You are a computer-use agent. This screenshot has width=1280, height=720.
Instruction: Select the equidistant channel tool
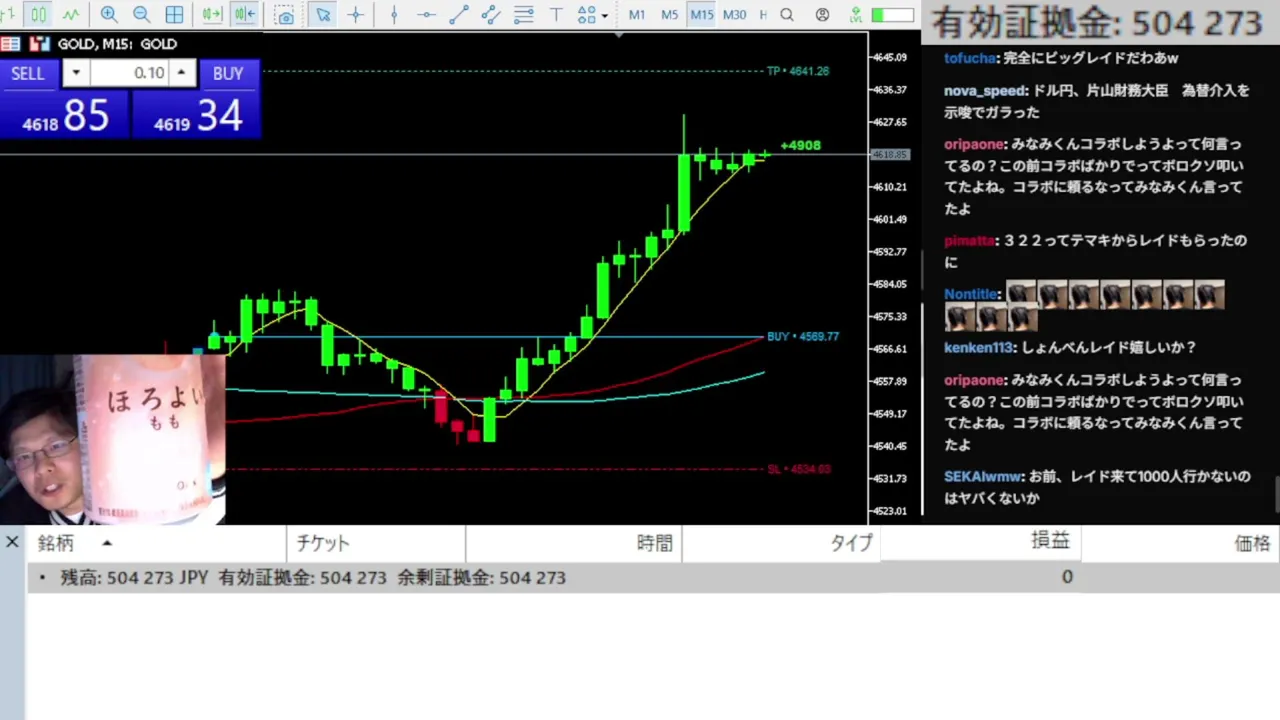tap(491, 15)
